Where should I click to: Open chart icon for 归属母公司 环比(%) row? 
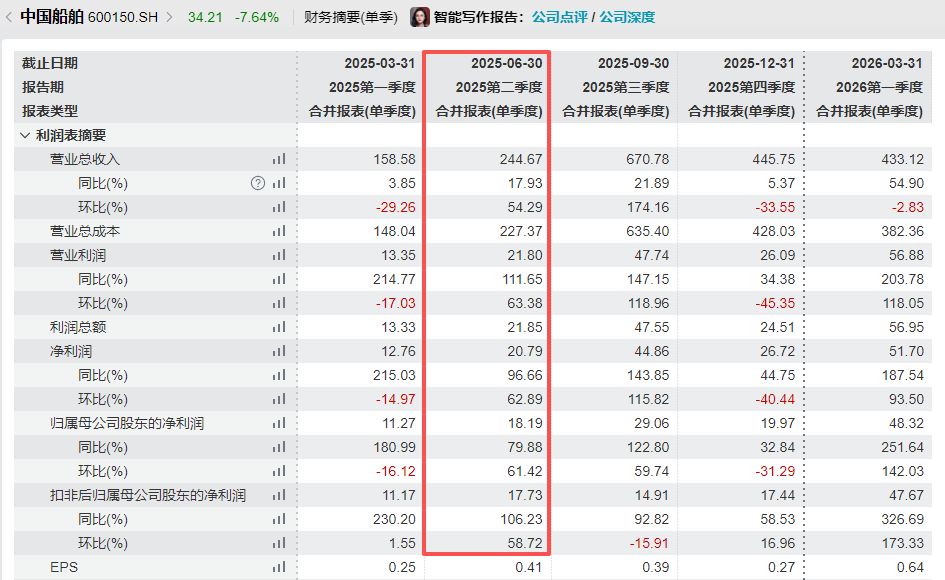click(278, 471)
